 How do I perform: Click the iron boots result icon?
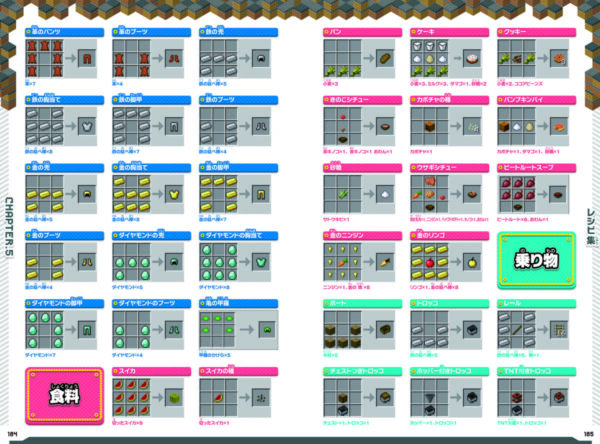(261, 126)
